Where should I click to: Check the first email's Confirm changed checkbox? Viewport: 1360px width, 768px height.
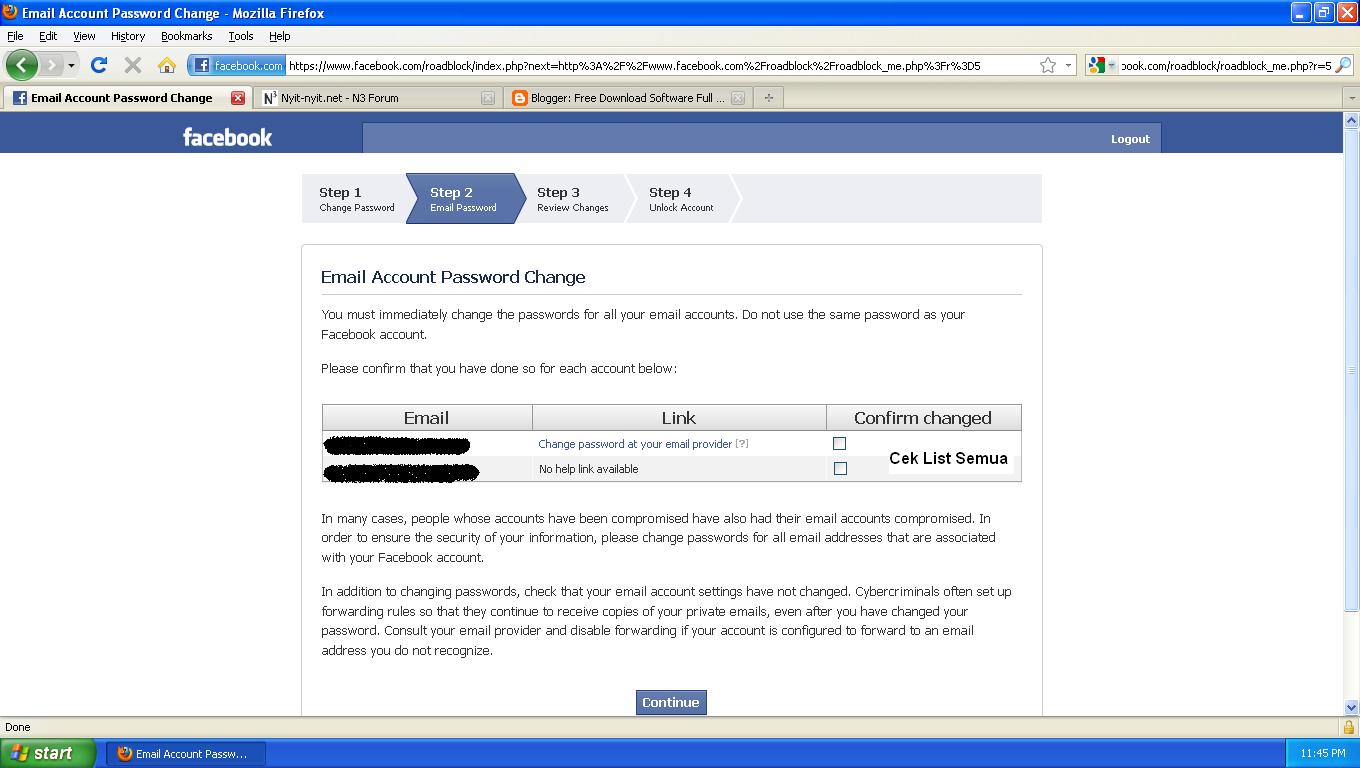coord(839,443)
